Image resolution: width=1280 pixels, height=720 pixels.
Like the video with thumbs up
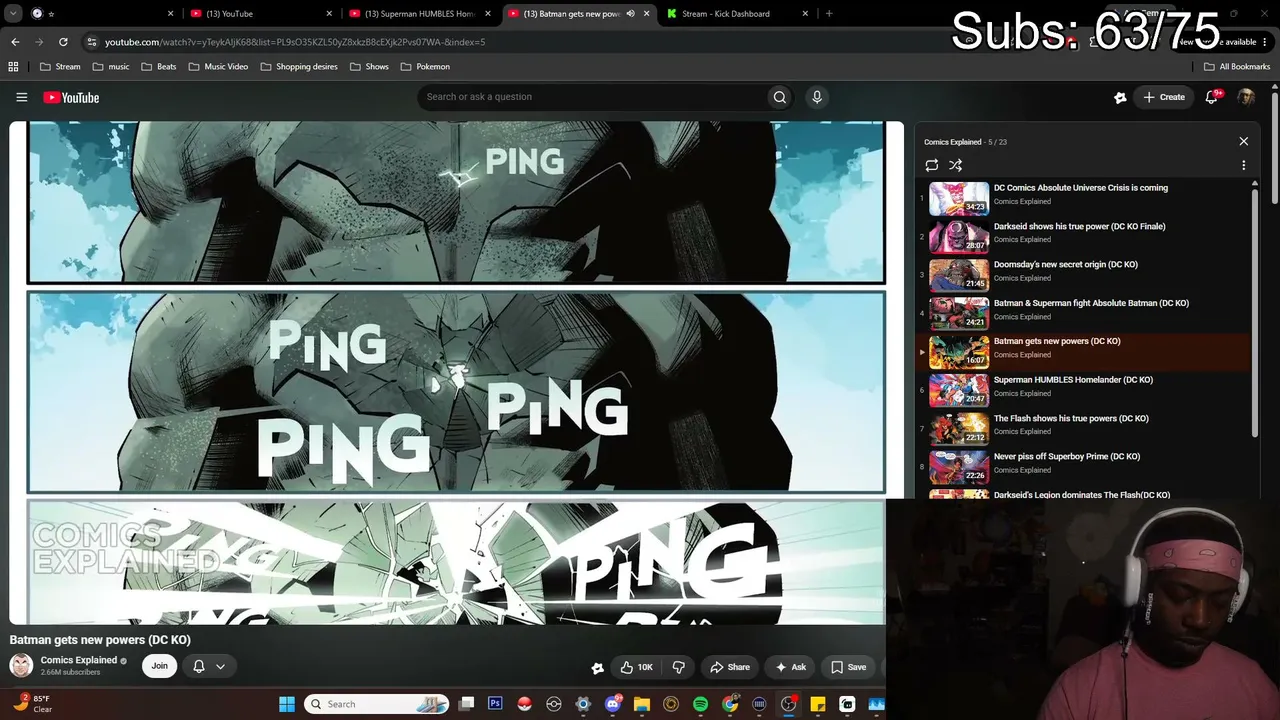(x=637, y=667)
